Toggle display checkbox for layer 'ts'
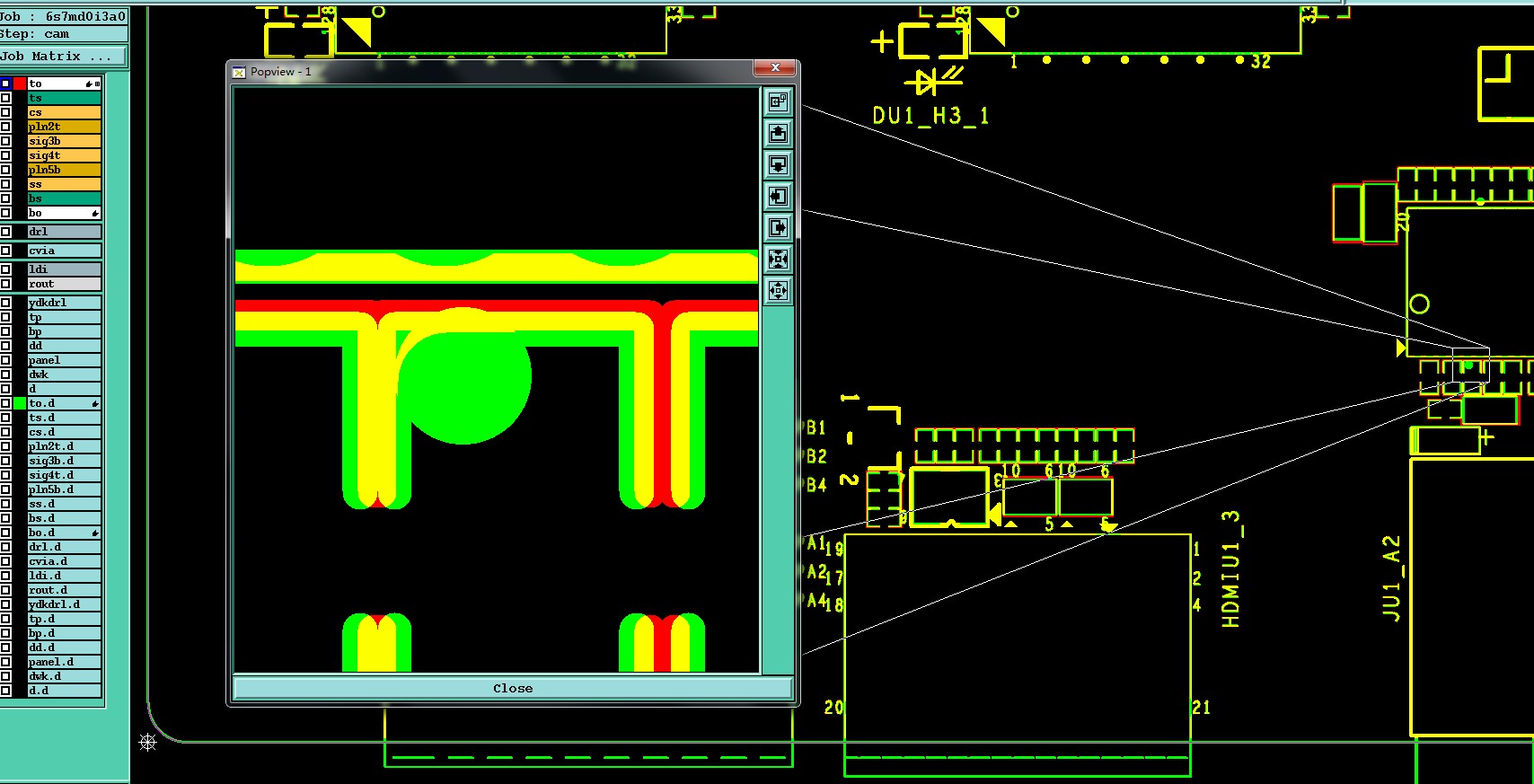The width and height of the screenshot is (1534, 784). pyautogui.click(x=5, y=98)
